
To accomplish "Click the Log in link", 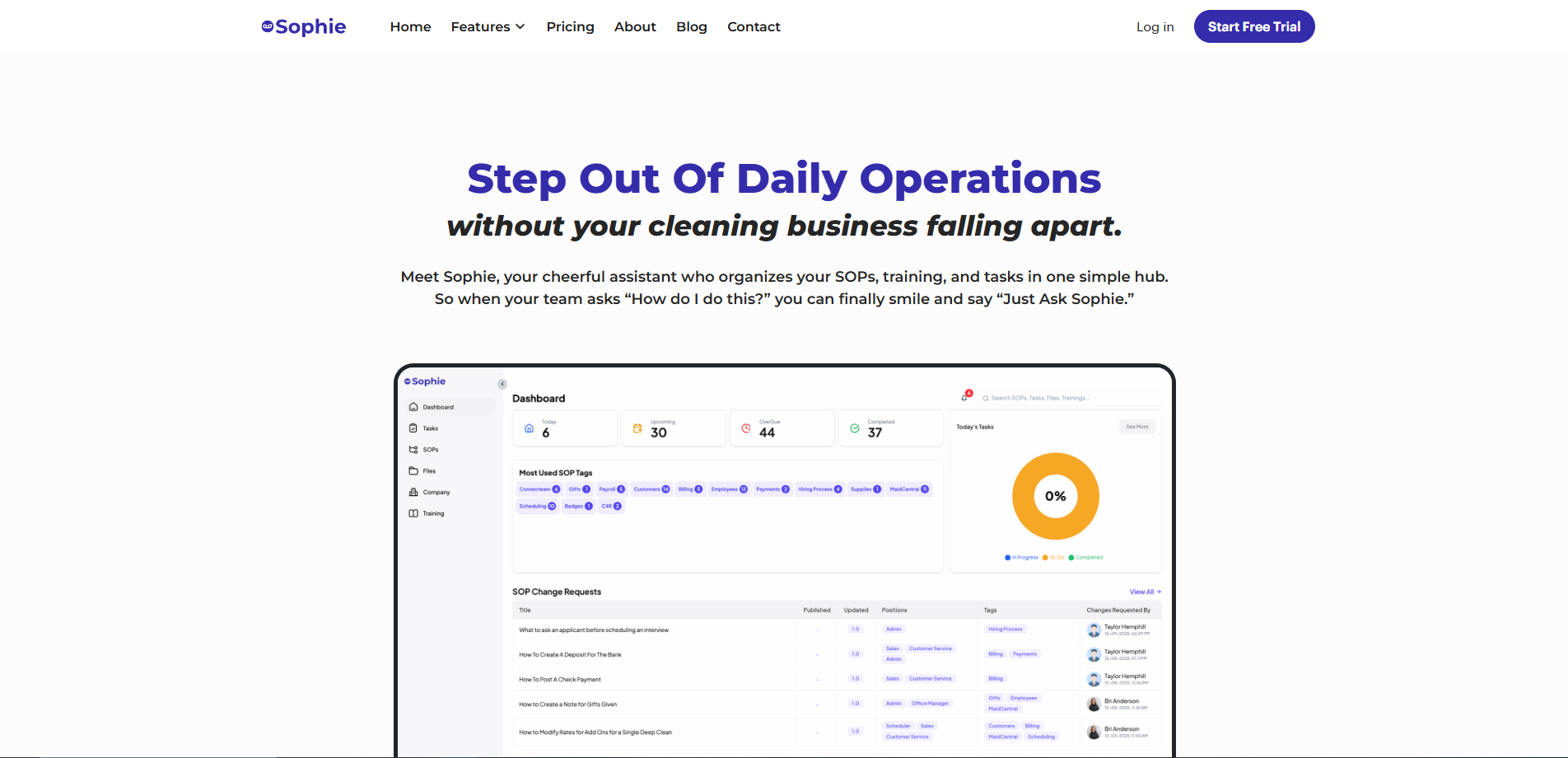I will 1155,27.
